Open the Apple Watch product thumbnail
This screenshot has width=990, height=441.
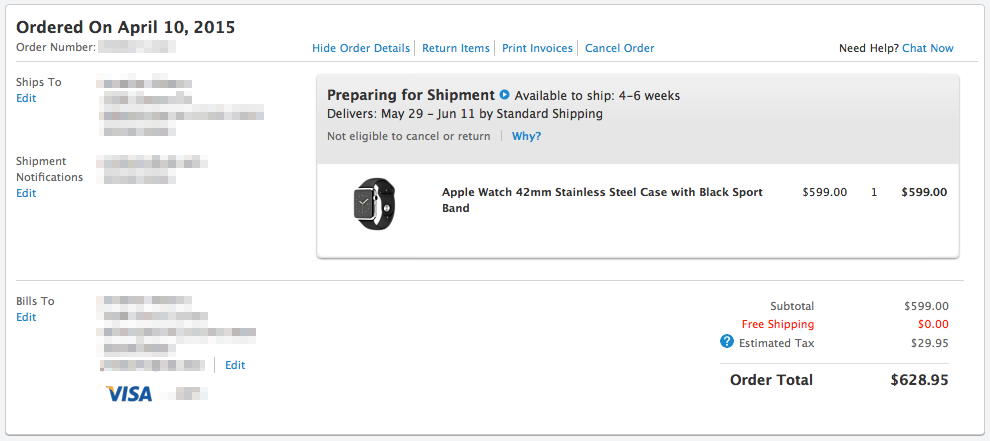374,203
